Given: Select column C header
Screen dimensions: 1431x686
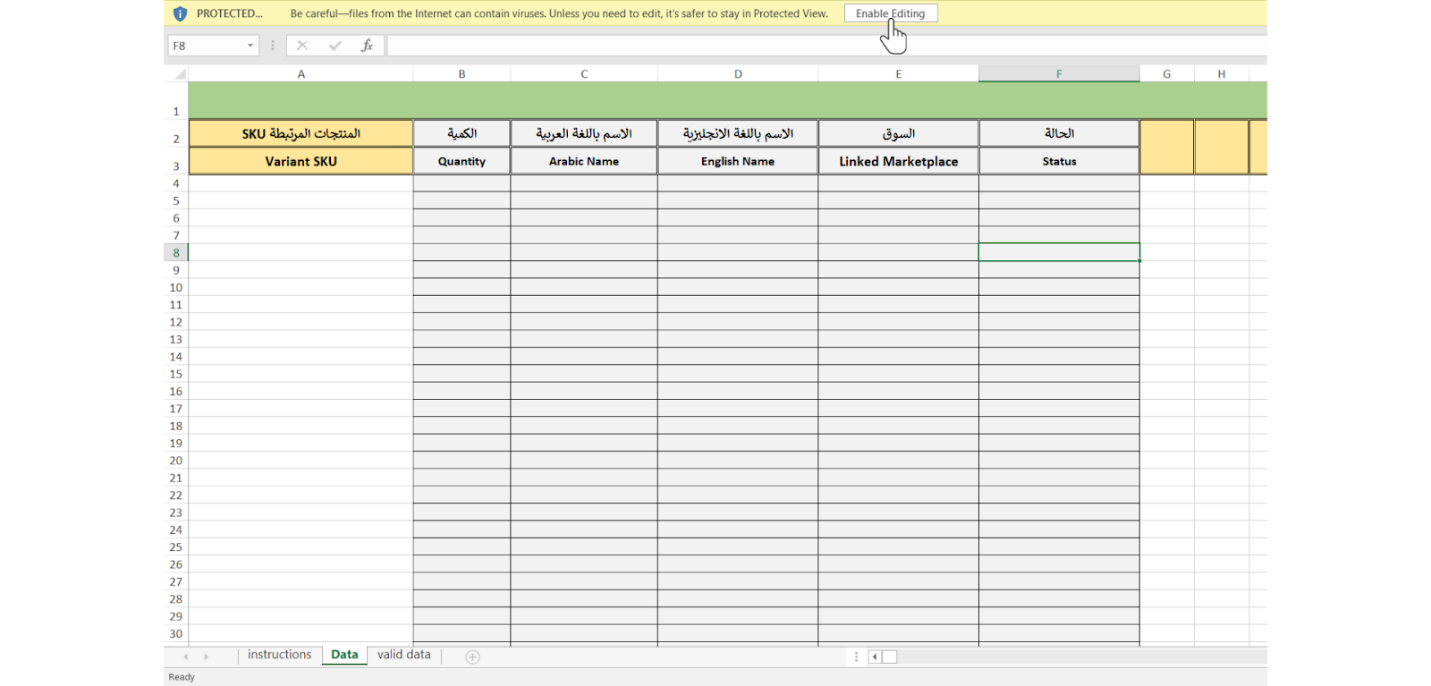Looking at the screenshot, I should tap(584, 74).
